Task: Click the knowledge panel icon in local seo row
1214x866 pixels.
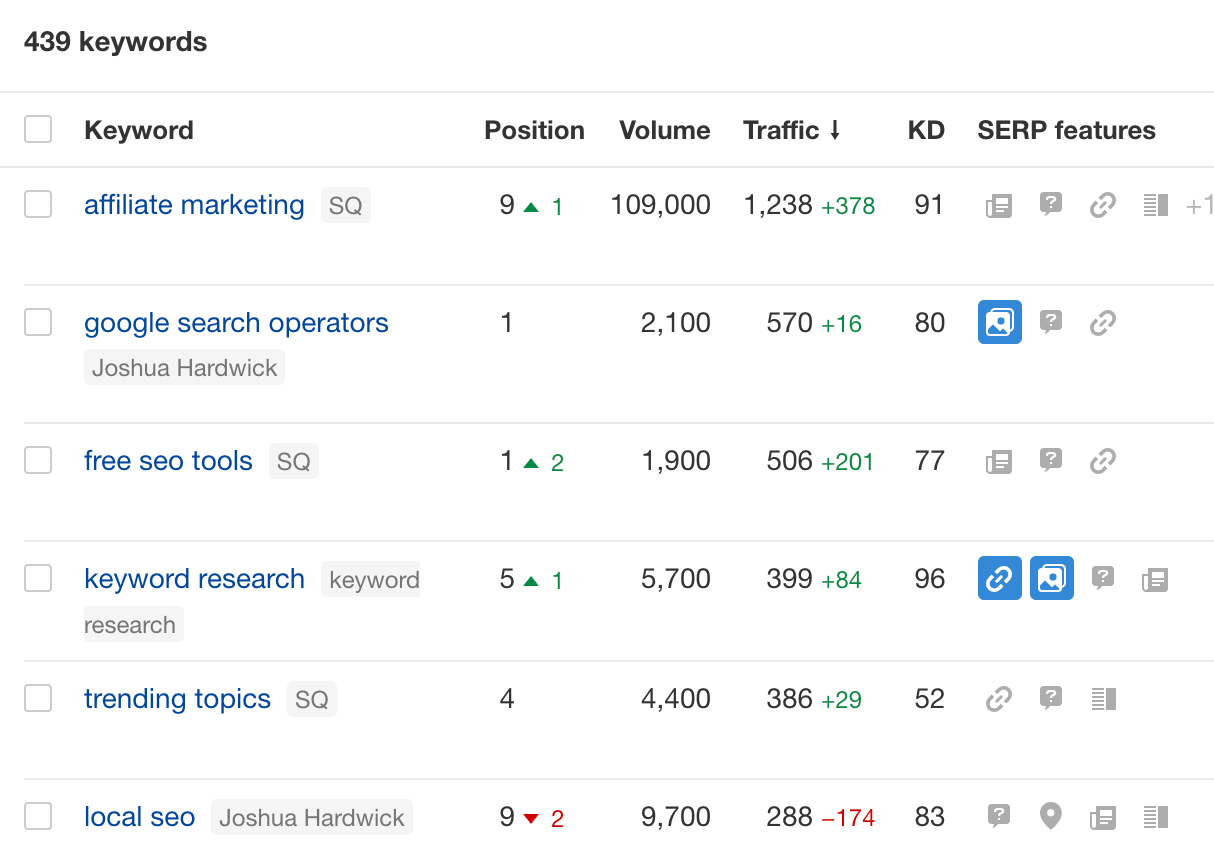Action: click(1156, 817)
